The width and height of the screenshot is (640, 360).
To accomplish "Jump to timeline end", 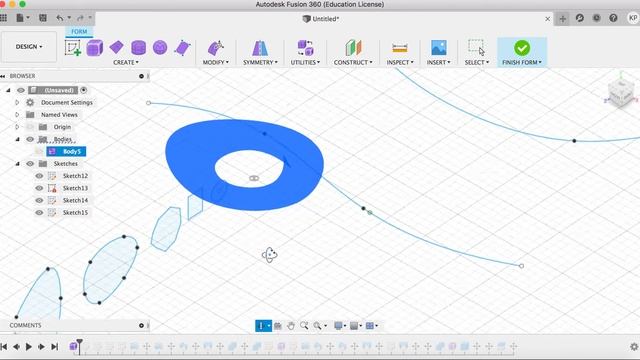I will click(x=54, y=347).
